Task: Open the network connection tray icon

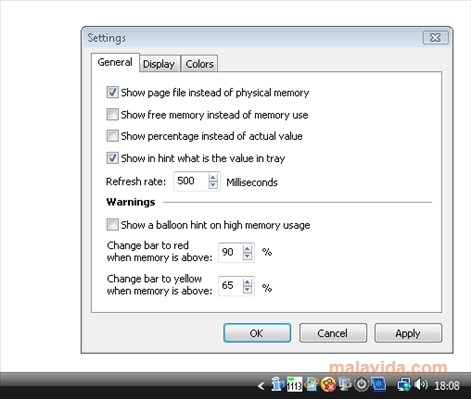Action: 404,385
